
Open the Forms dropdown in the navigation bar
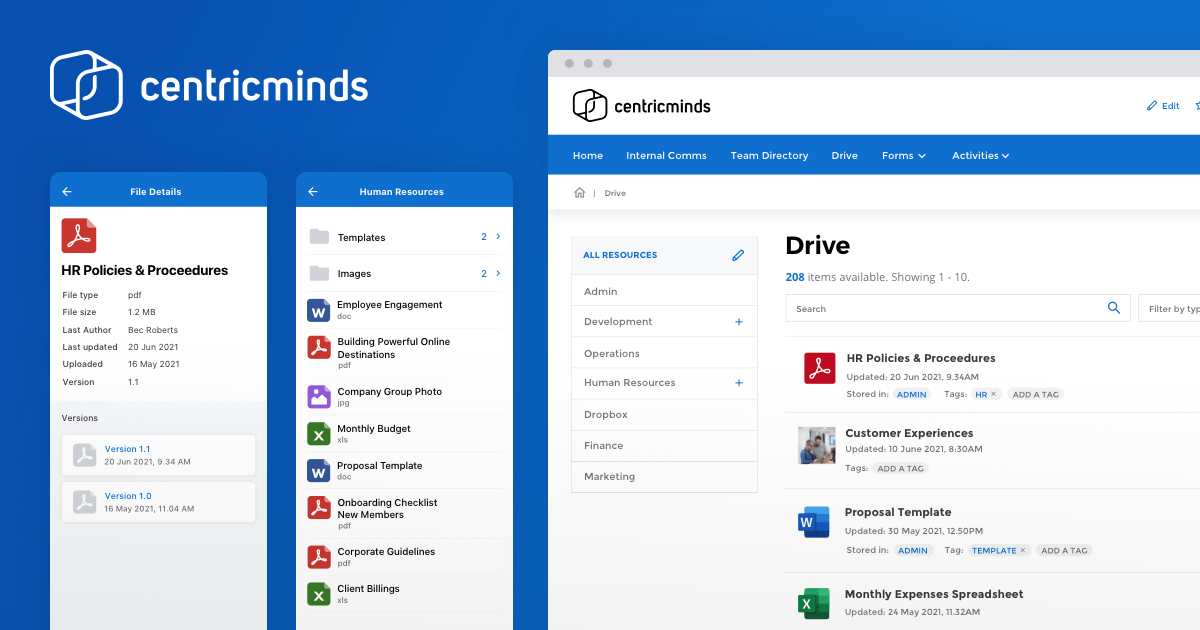click(903, 155)
